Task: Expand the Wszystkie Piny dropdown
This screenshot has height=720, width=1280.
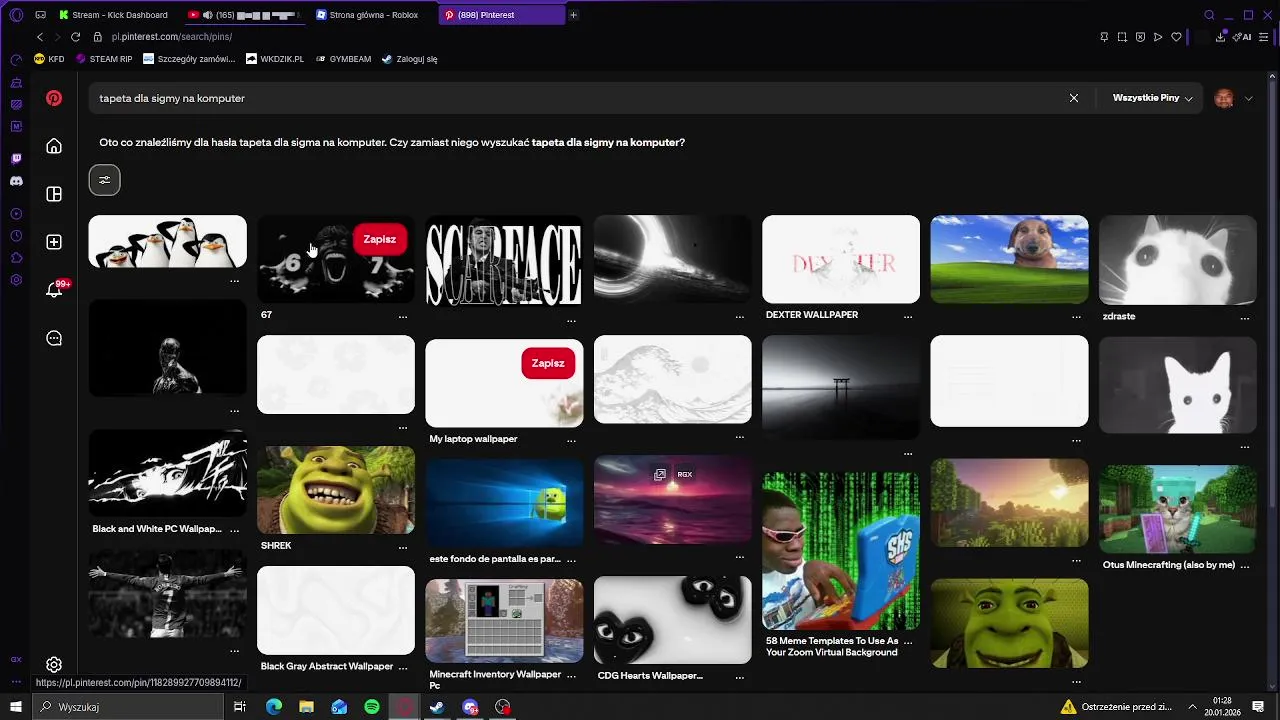Action: 1153,98
